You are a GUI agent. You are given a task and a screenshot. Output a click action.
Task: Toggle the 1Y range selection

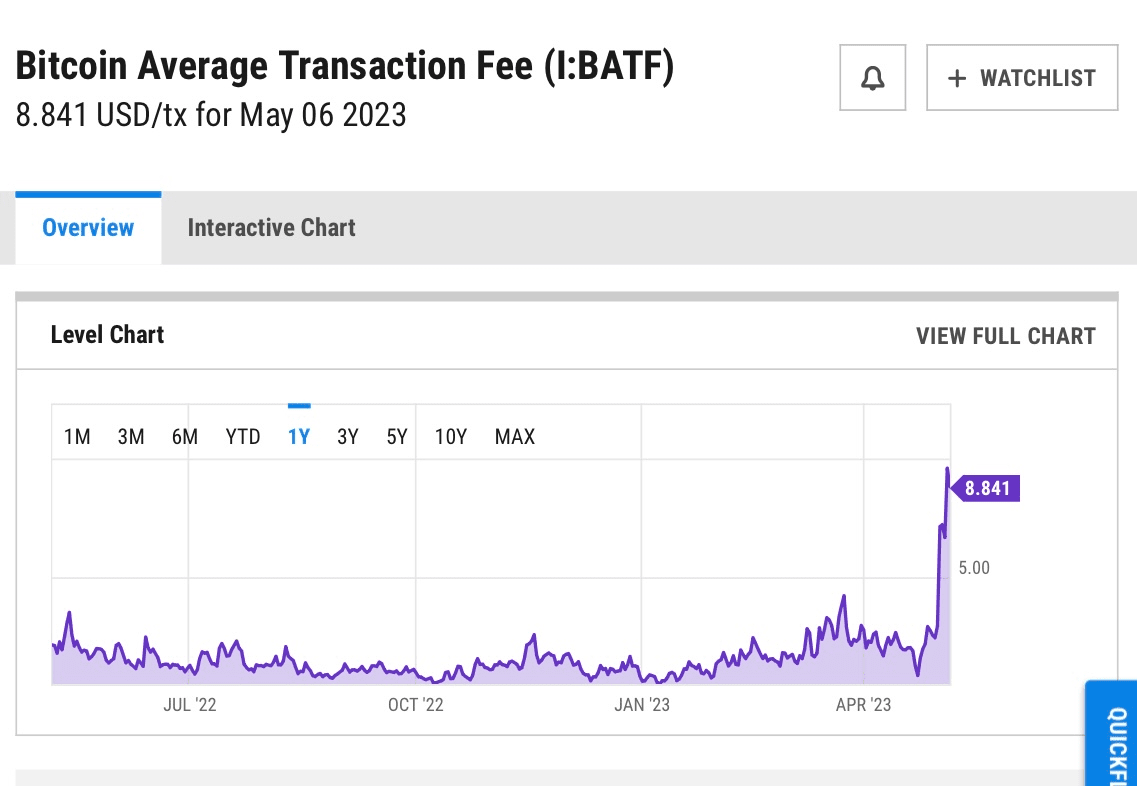(298, 436)
